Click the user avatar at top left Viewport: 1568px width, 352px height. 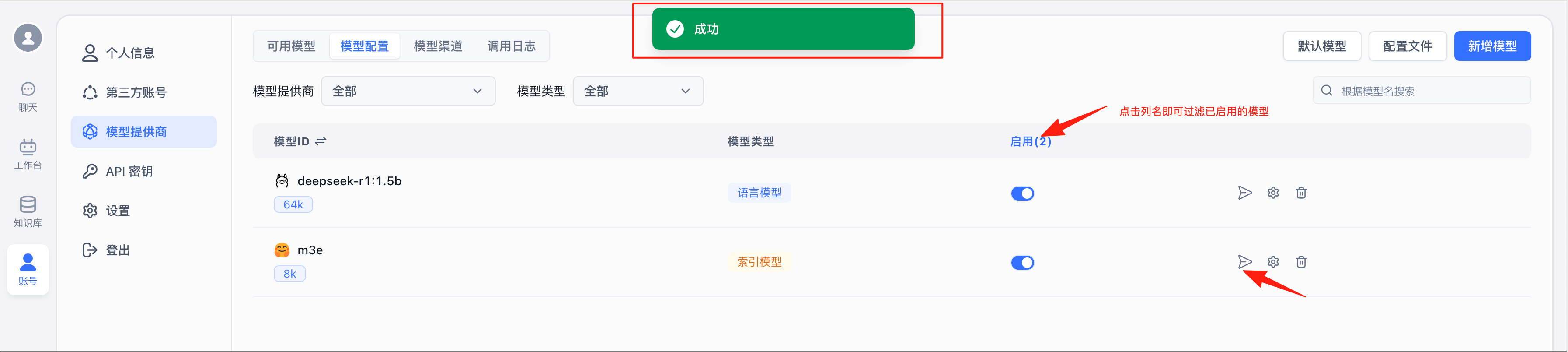pos(28,38)
